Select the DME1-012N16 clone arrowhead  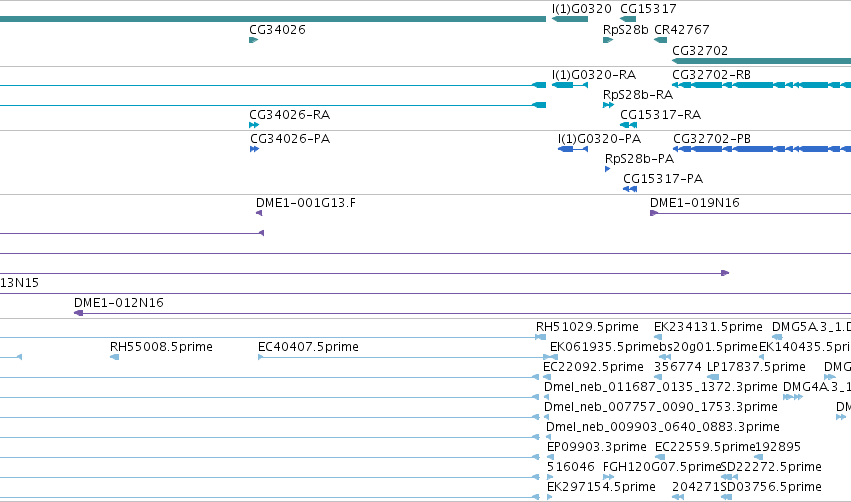(x=79, y=313)
